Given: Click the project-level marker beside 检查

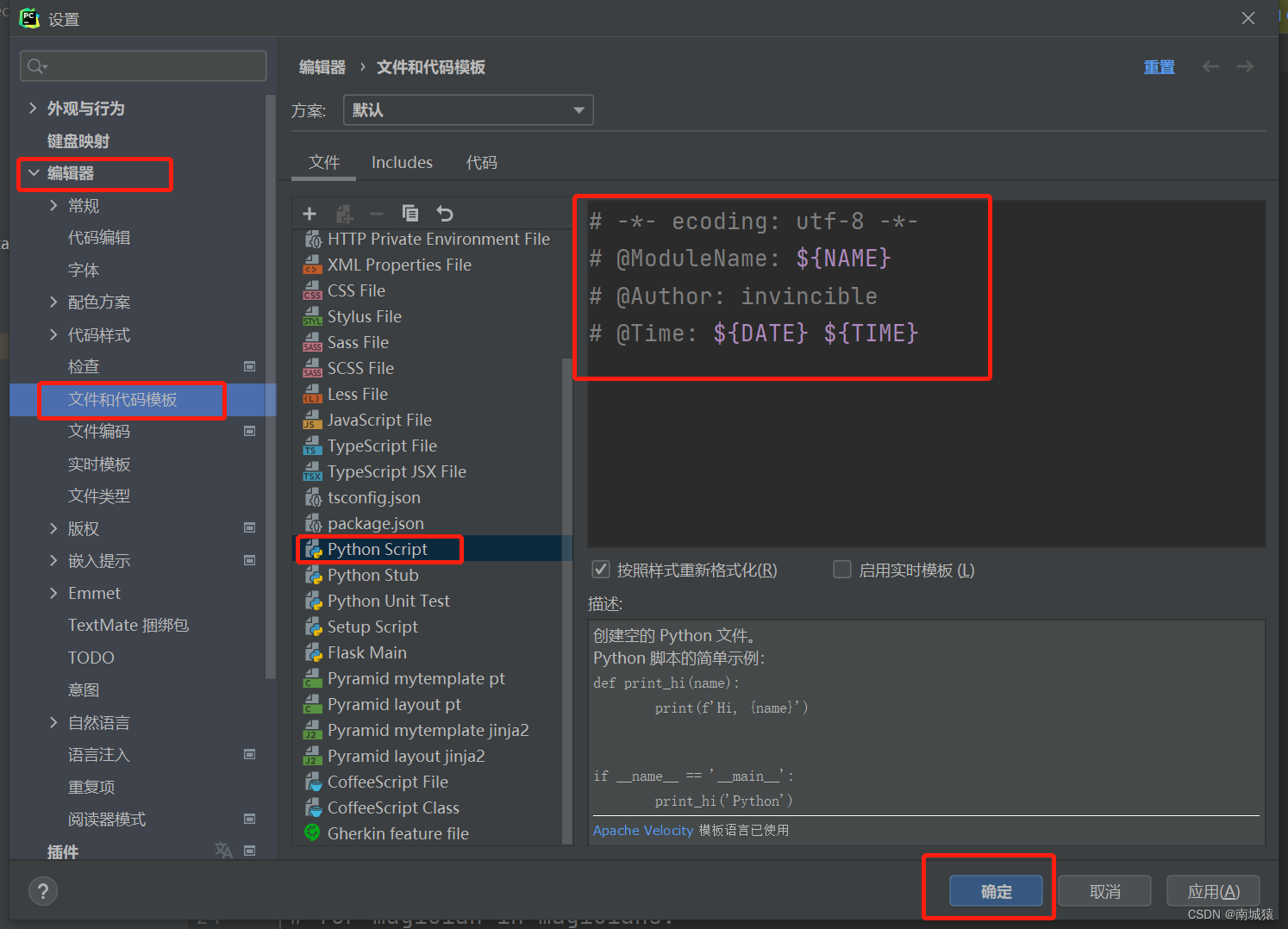Looking at the screenshot, I should [x=250, y=366].
